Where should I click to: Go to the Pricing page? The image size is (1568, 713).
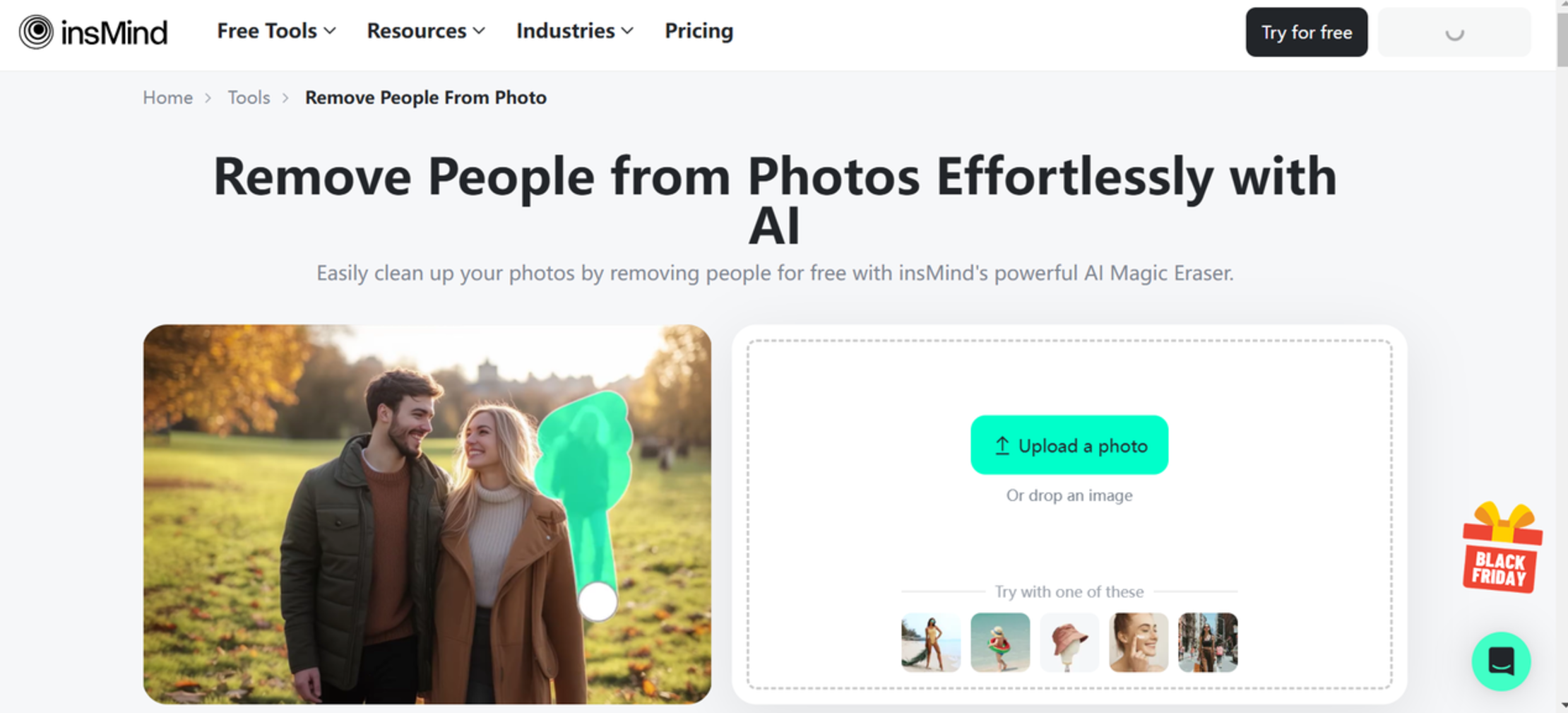pos(699,31)
